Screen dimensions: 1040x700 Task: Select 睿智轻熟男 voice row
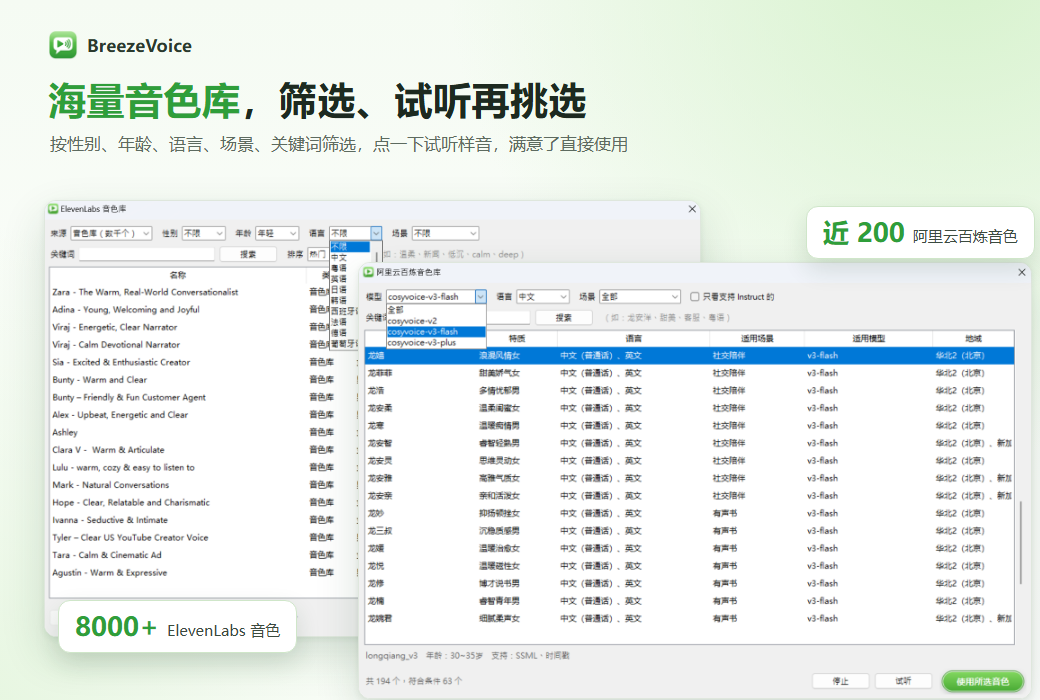tap(689, 443)
